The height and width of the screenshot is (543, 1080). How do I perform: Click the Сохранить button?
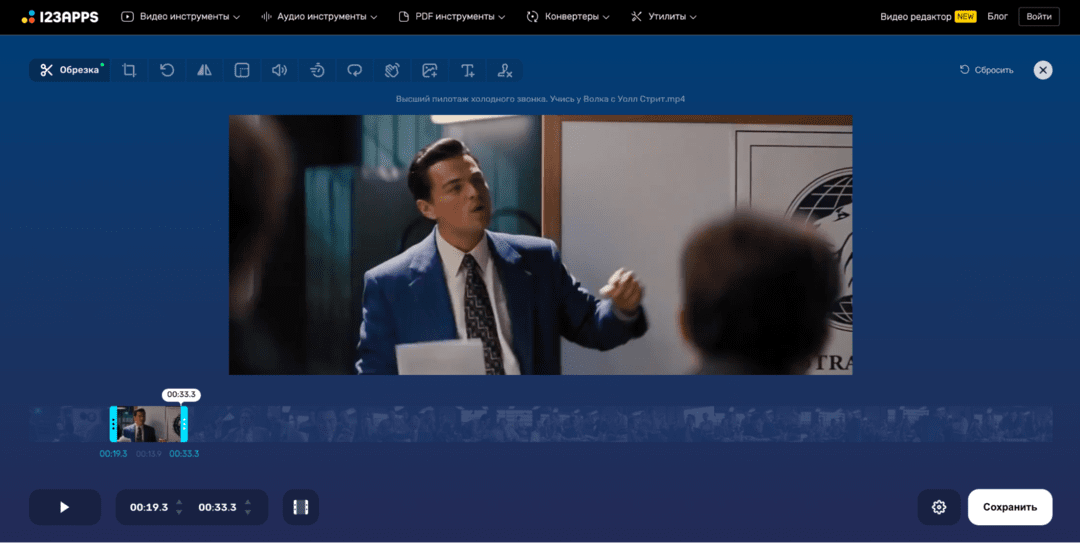click(x=1009, y=507)
